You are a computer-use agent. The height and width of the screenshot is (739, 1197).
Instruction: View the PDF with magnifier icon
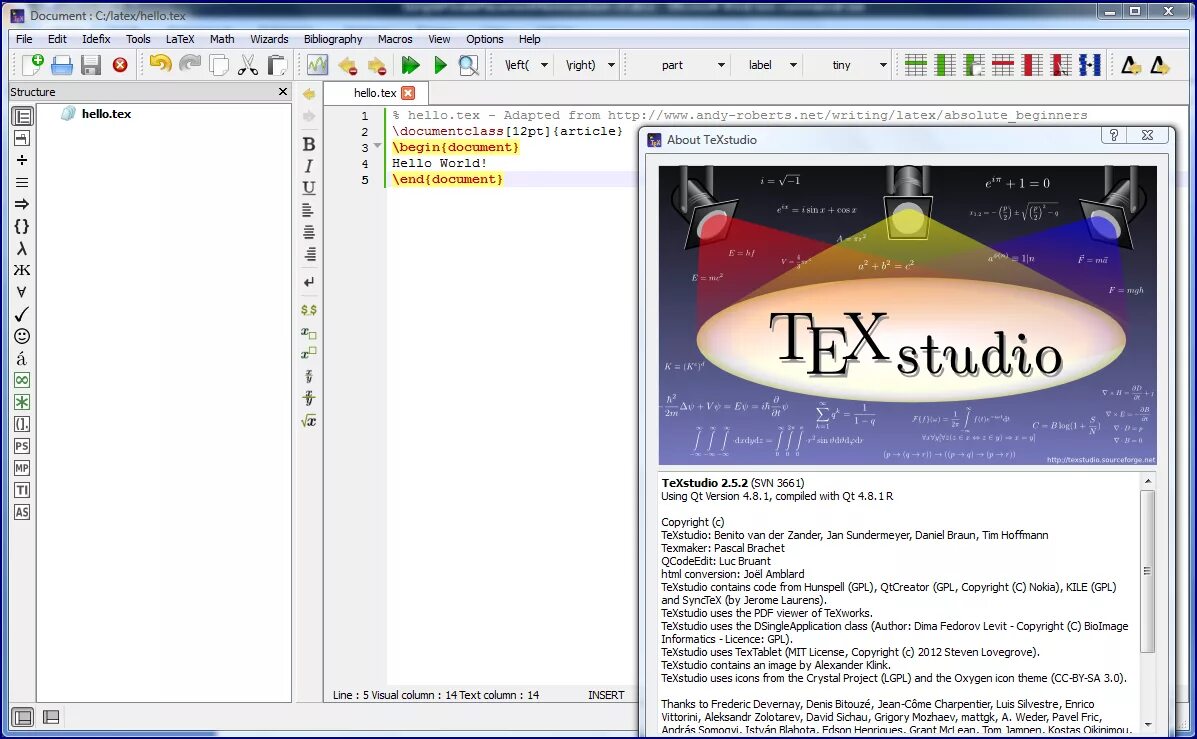point(469,65)
